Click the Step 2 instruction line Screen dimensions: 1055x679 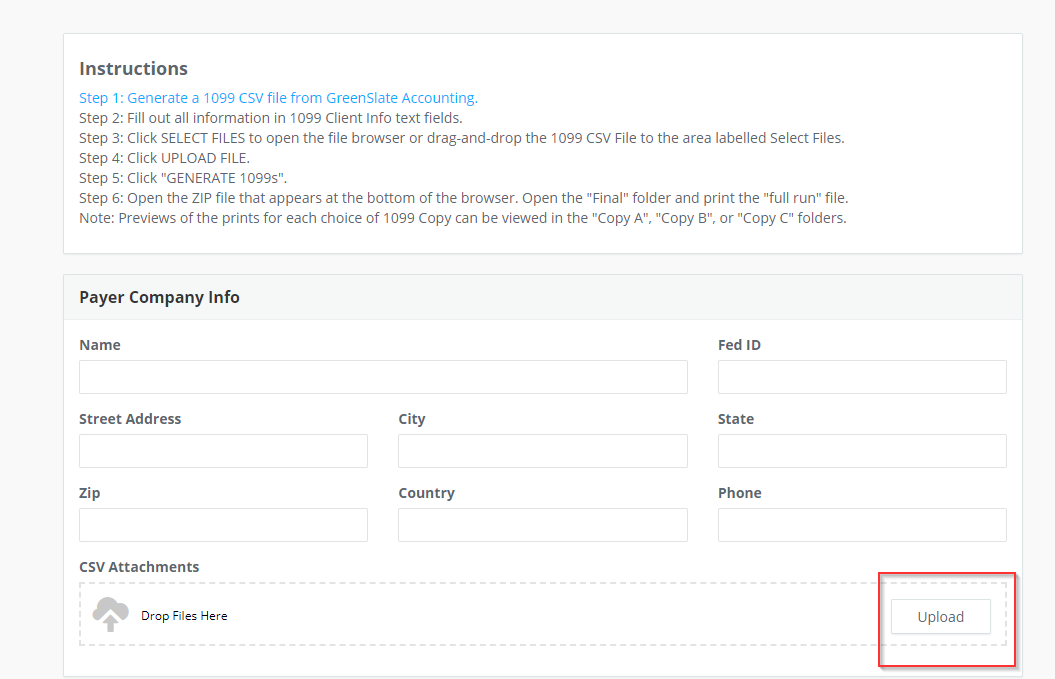270,118
